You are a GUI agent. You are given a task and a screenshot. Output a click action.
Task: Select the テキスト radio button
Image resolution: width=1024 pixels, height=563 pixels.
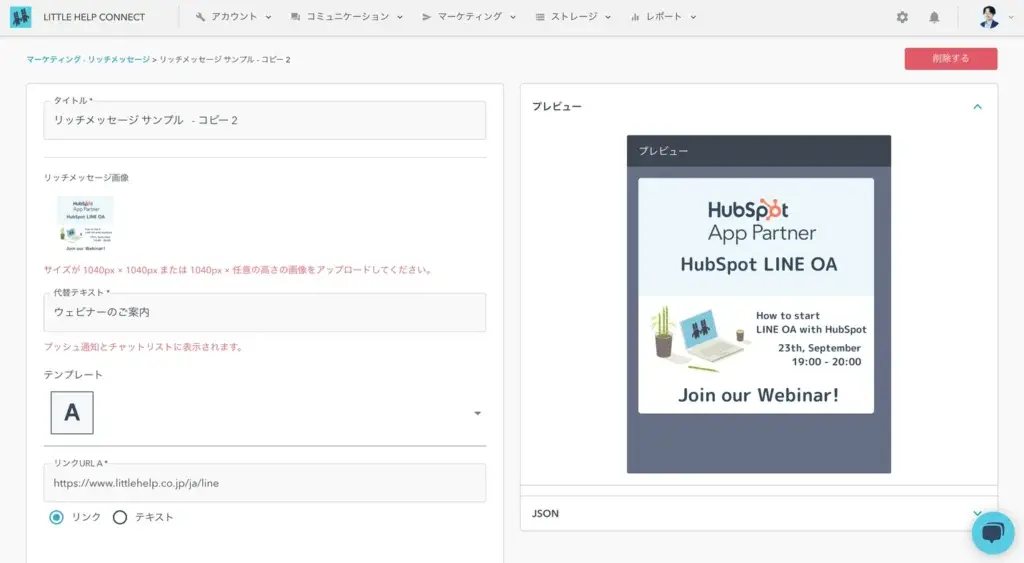coord(120,517)
